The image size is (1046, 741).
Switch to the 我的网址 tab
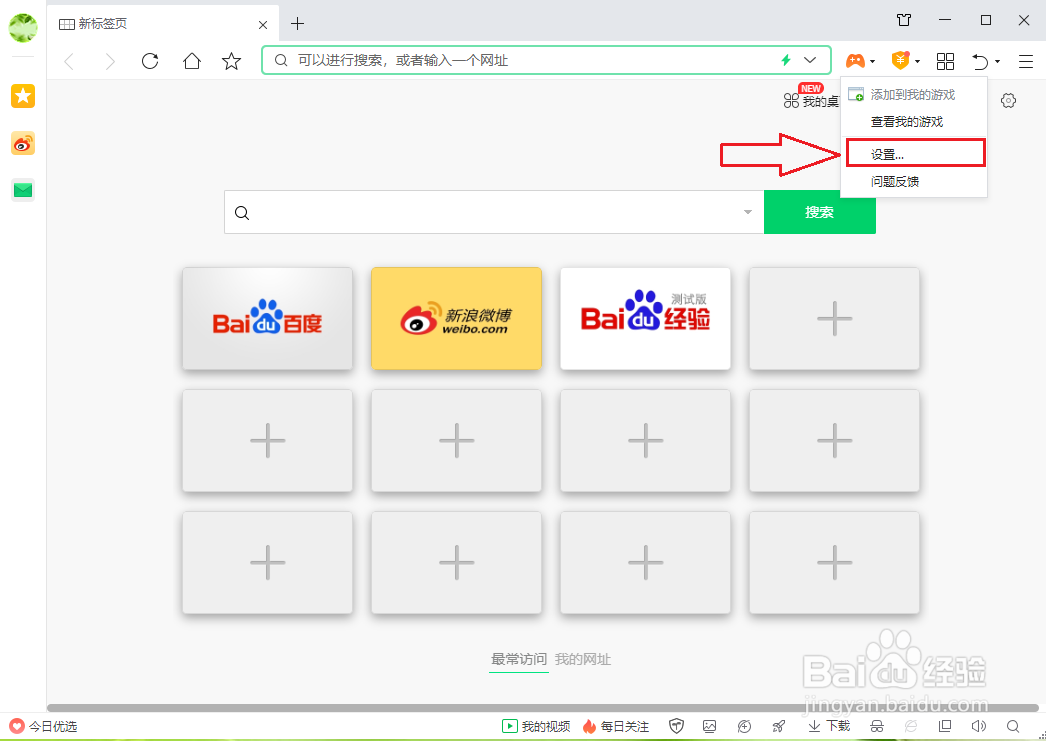pyautogui.click(x=585, y=659)
